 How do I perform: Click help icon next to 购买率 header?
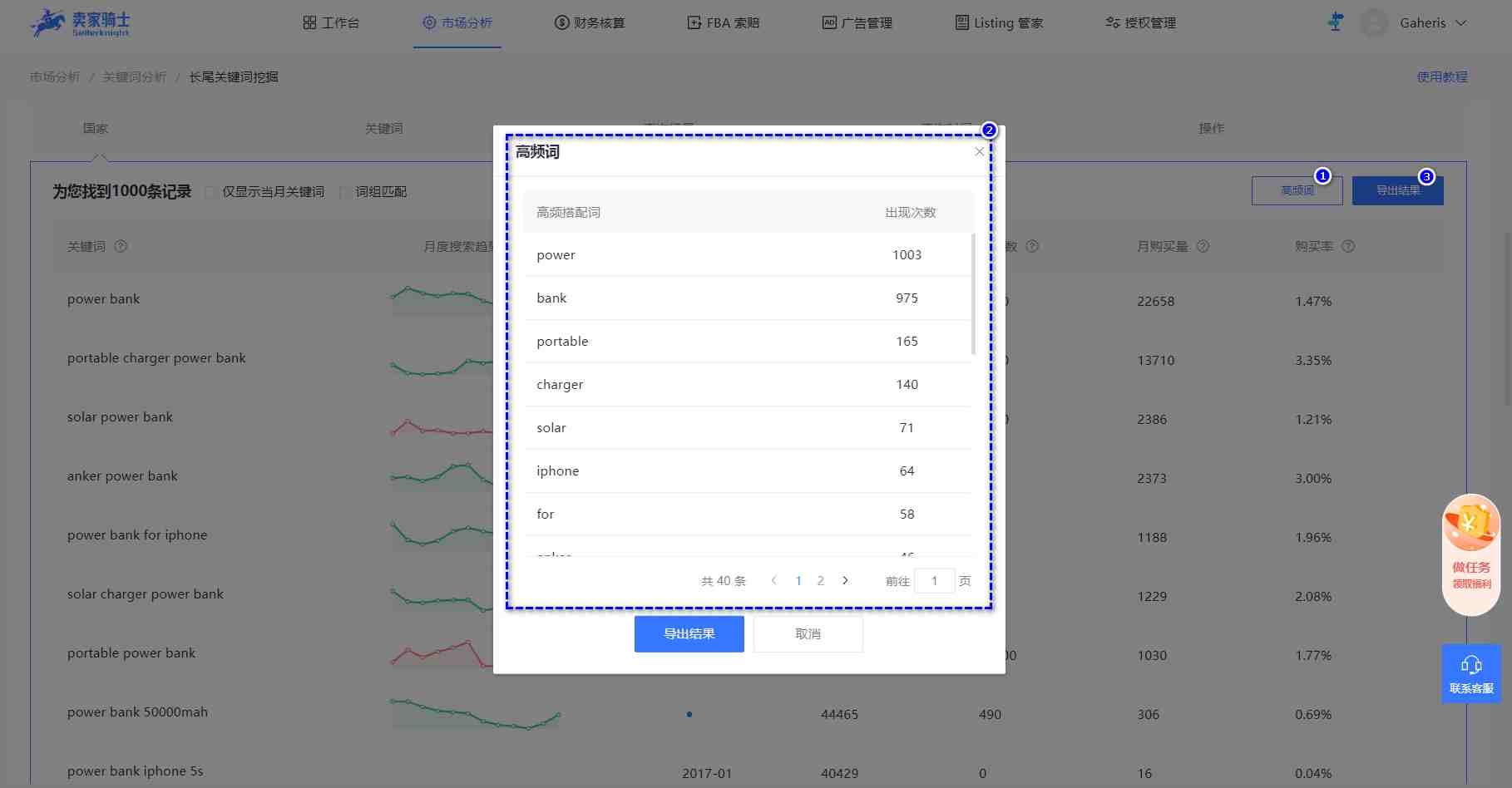[x=1348, y=246]
